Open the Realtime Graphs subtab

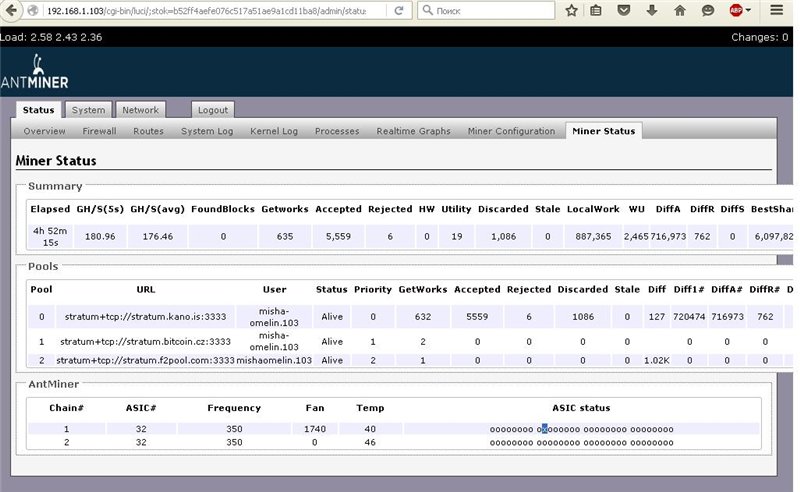(x=413, y=131)
